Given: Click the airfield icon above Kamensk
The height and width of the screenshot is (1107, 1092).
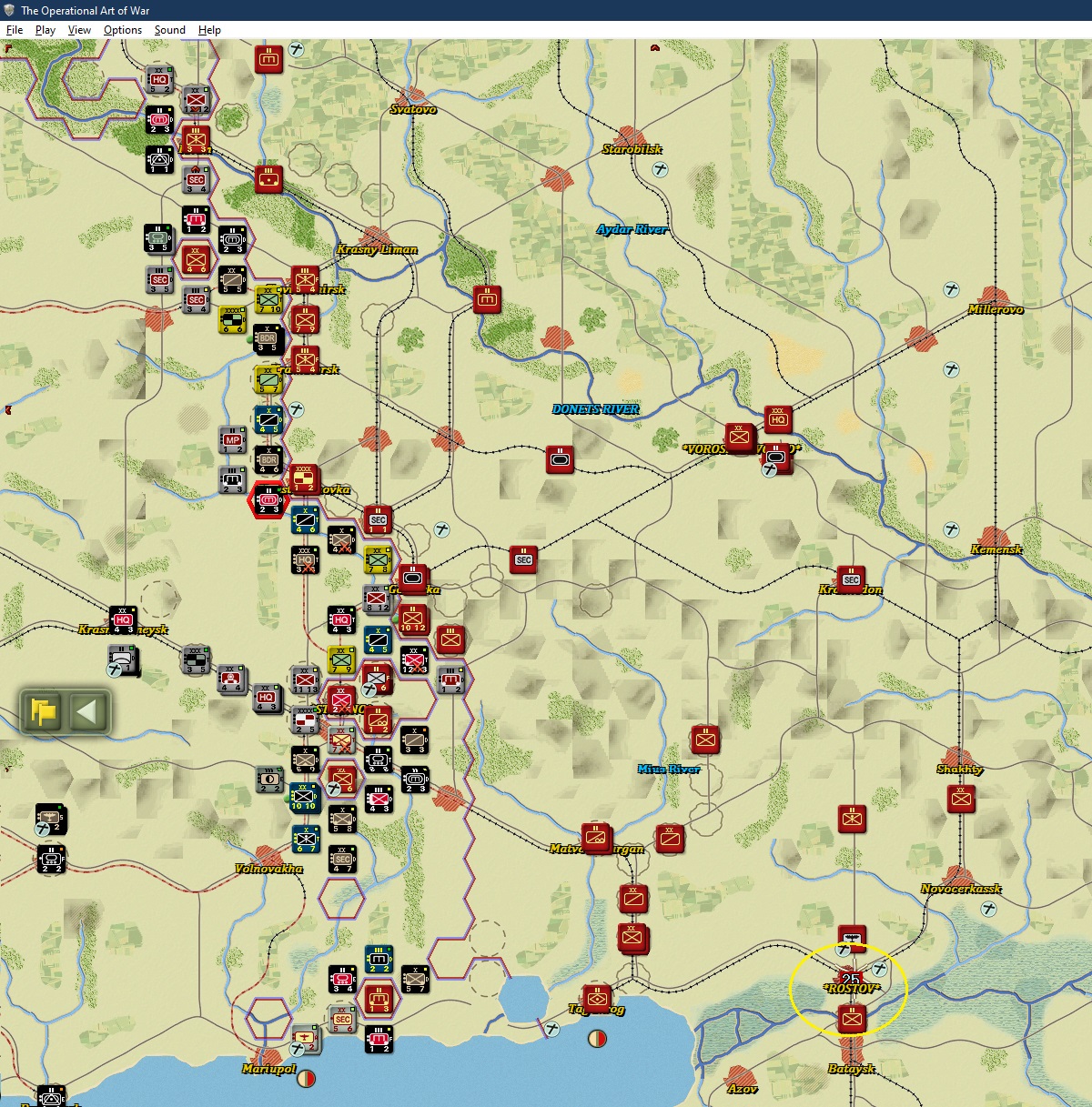Looking at the screenshot, I should coord(952,529).
